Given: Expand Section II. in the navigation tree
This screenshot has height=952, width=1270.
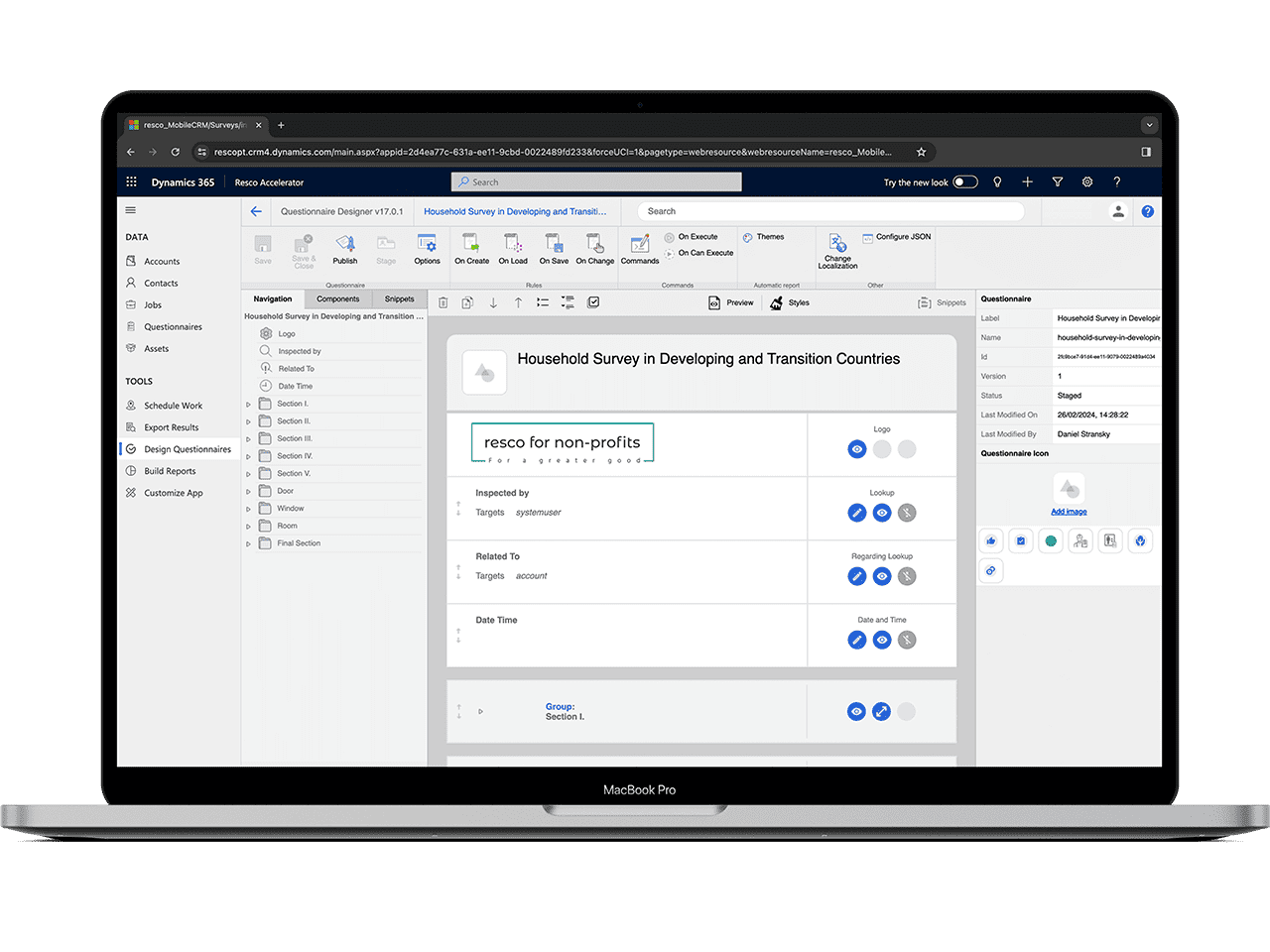Looking at the screenshot, I should [x=249, y=421].
